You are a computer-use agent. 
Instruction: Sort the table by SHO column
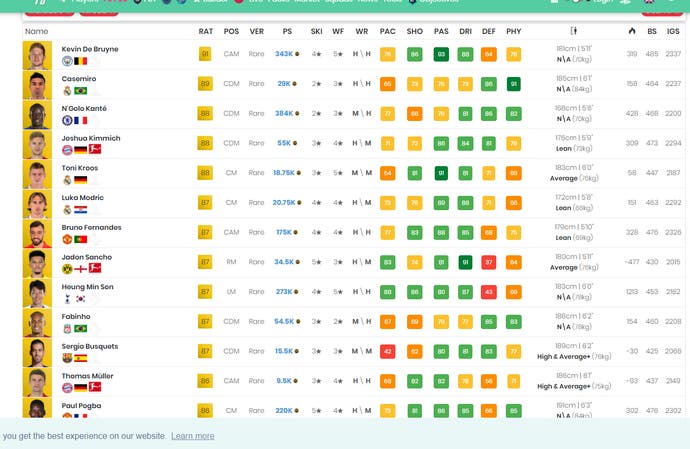(x=415, y=31)
